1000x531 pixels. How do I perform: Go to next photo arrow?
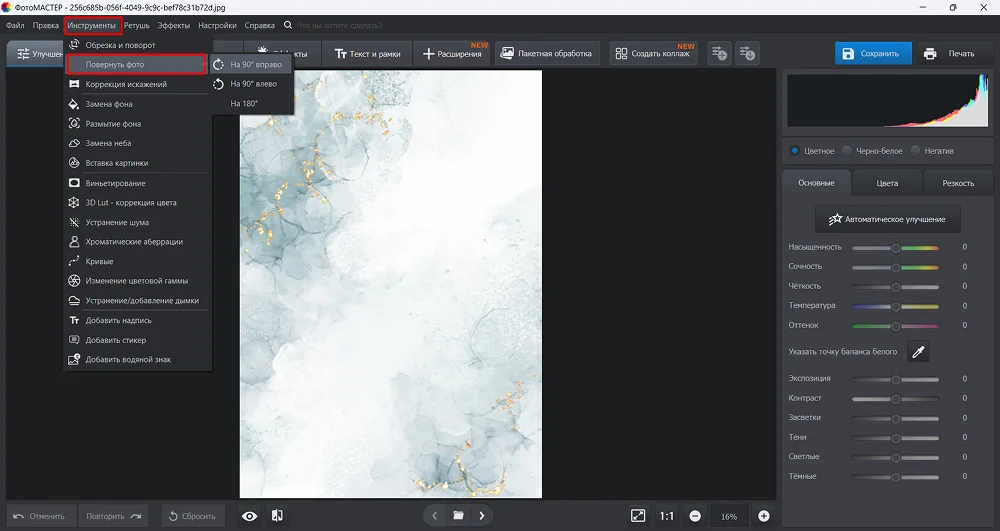(x=482, y=516)
